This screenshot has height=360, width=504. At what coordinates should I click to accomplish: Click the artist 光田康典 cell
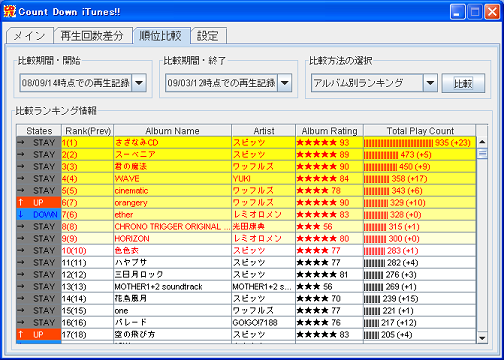click(264, 227)
